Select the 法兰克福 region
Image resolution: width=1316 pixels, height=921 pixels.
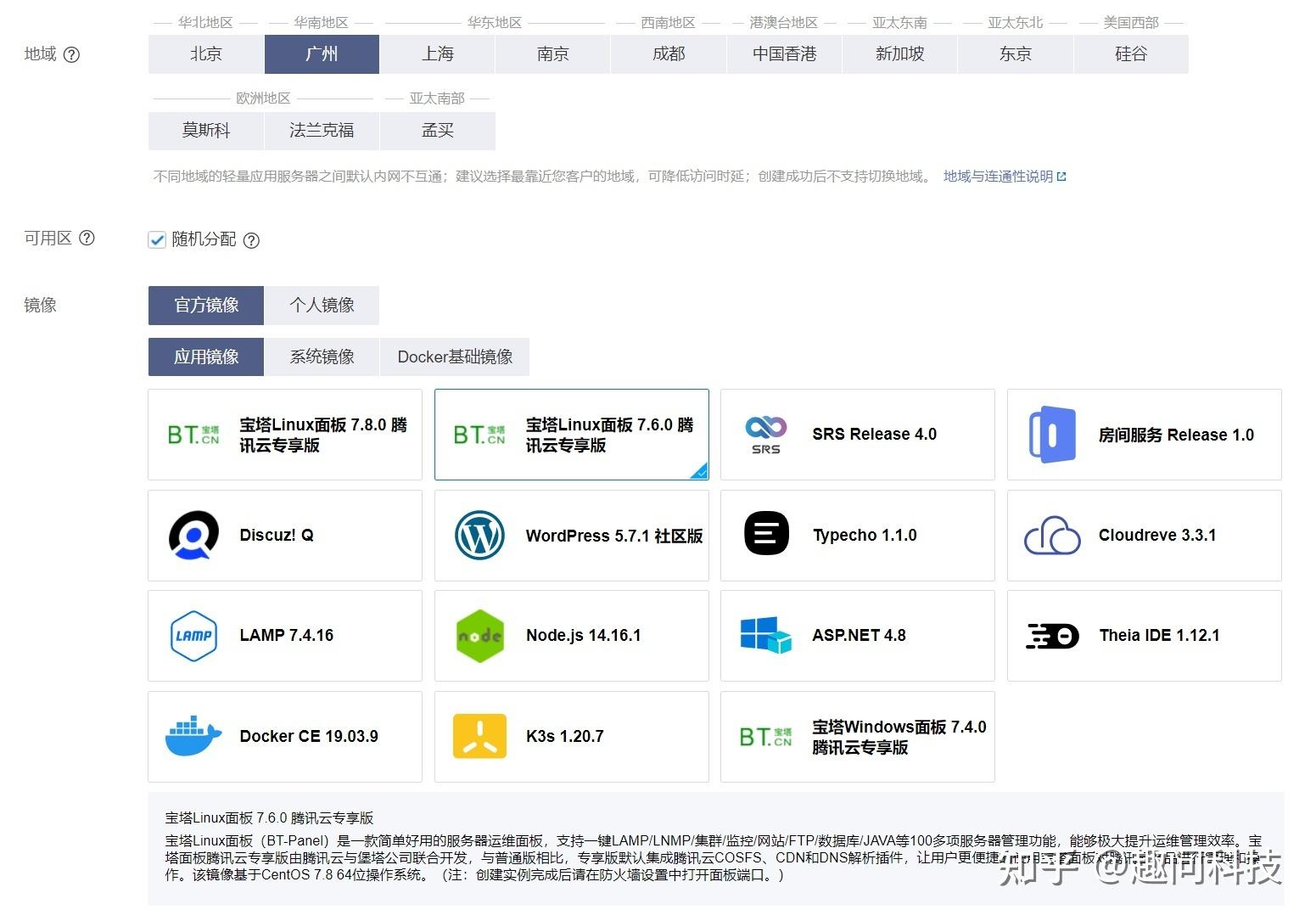[322, 131]
